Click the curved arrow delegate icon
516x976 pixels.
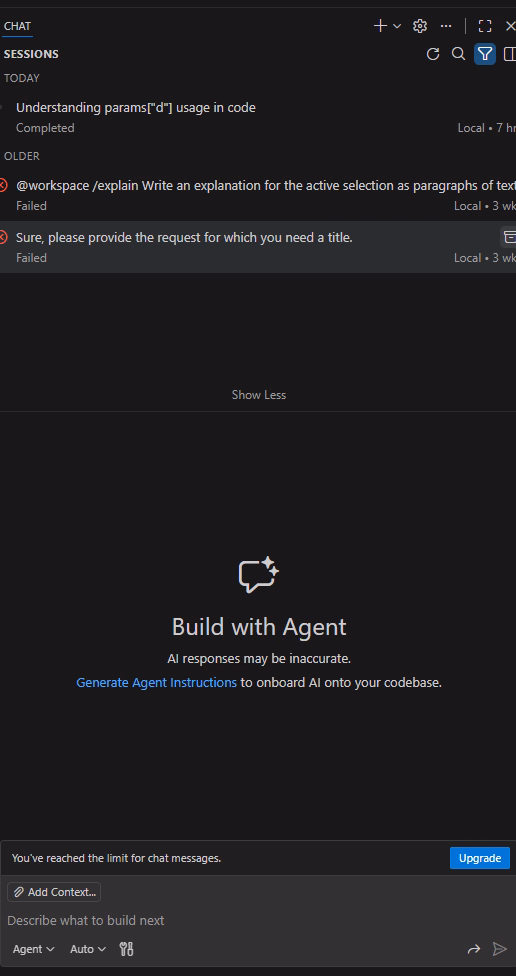click(x=474, y=949)
